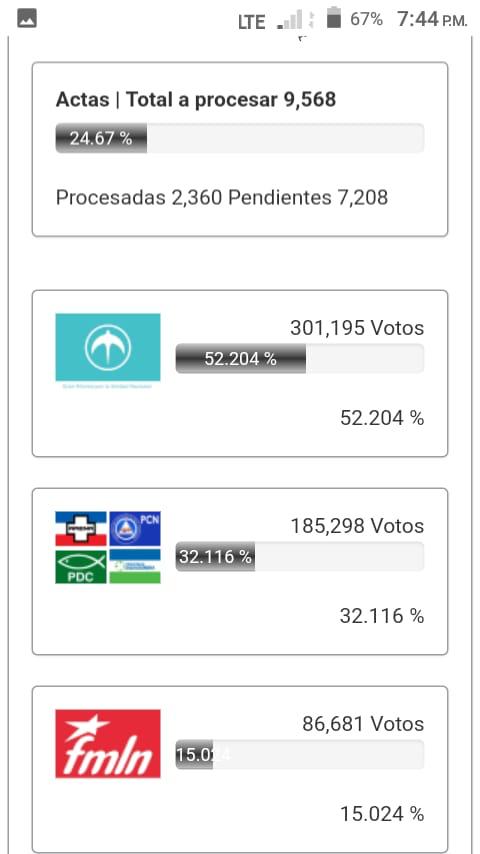Viewport: 480px width, 854px height.
Task: Tap the LTE signal strength icon
Action: [x=289, y=20]
